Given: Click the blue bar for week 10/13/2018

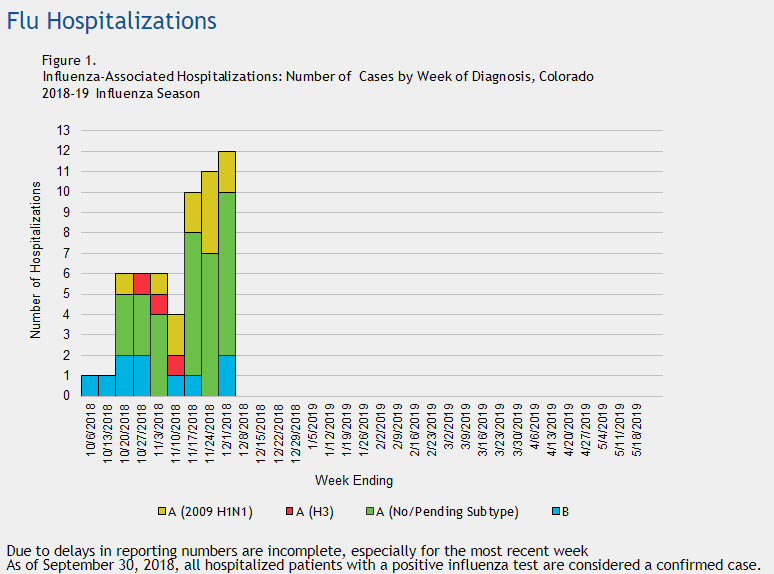Looking at the screenshot, I should (x=107, y=385).
